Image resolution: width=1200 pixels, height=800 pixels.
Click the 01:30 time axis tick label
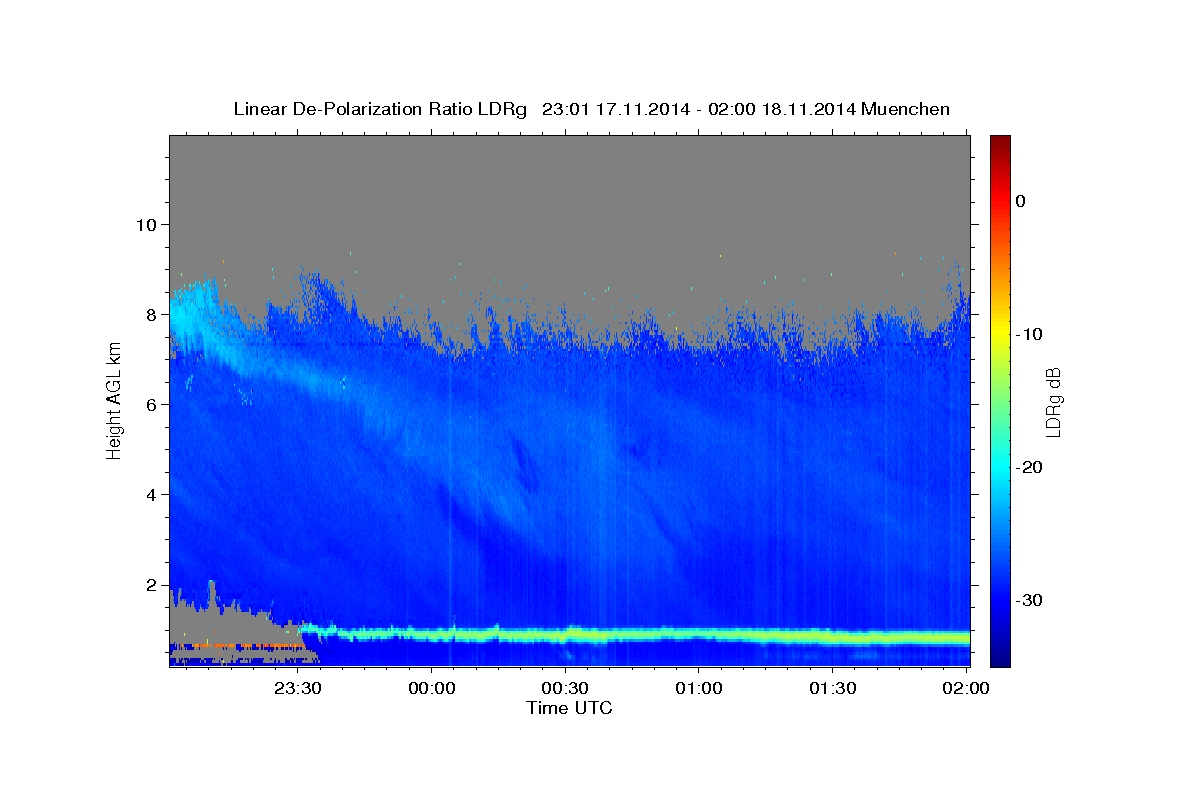pos(832,688)
